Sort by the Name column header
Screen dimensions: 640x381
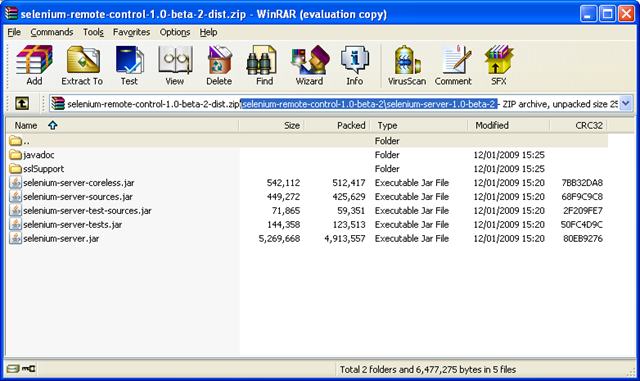[122, 125]
